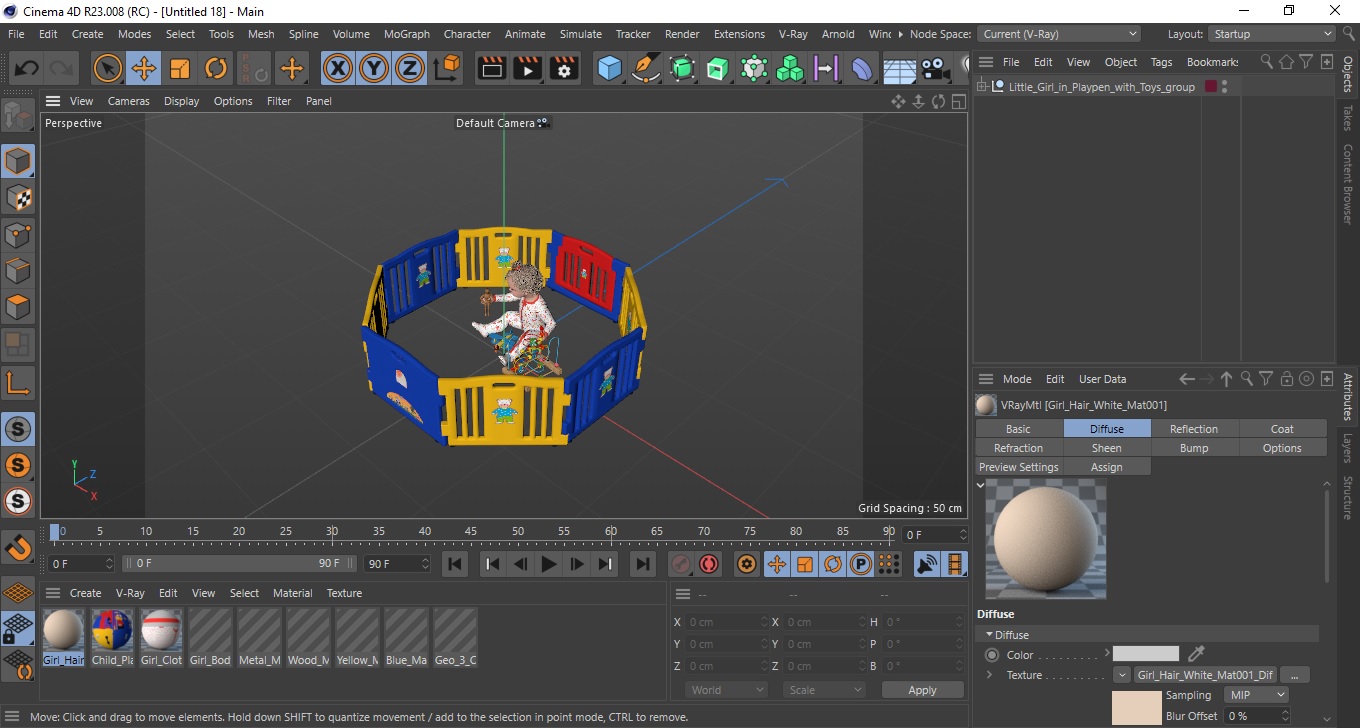Activate the Move tool in top toolbar
Image resolution: width=1360 pixels, height=728 pixels.
tap(144, 69)
